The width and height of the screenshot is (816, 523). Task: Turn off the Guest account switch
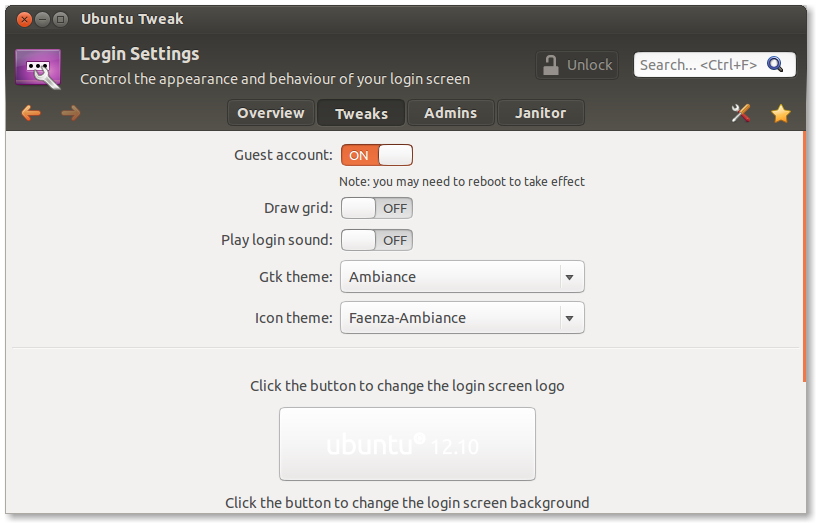[377, 155]
